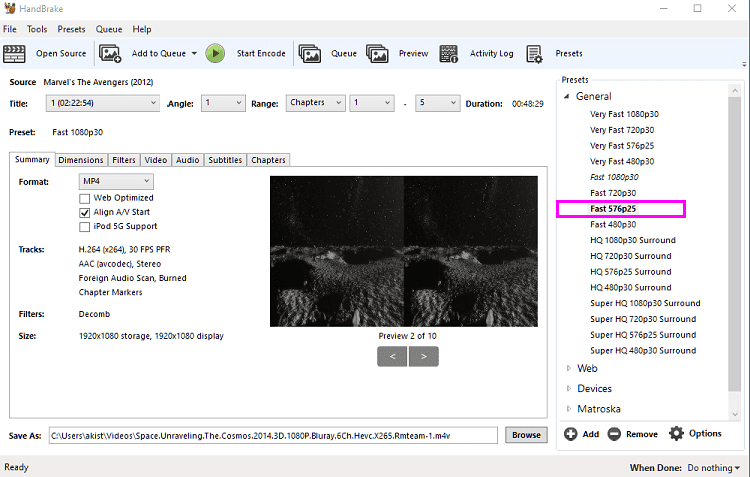Click the Open Source film clapper icon
Screen dimensions: 750x477
[x=14, y=54]
